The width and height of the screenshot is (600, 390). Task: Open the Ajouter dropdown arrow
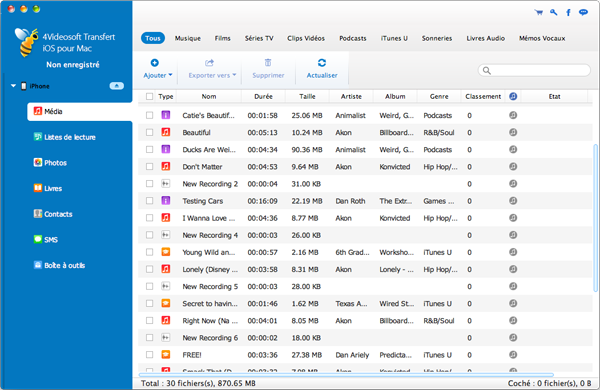tap(170, 75)
